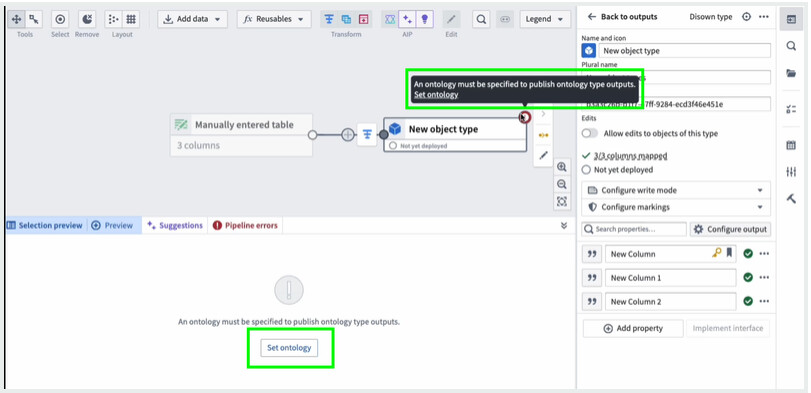Switch to the Selection preview tab
This screenshot has height=393, width=811.
pos(44,225)
